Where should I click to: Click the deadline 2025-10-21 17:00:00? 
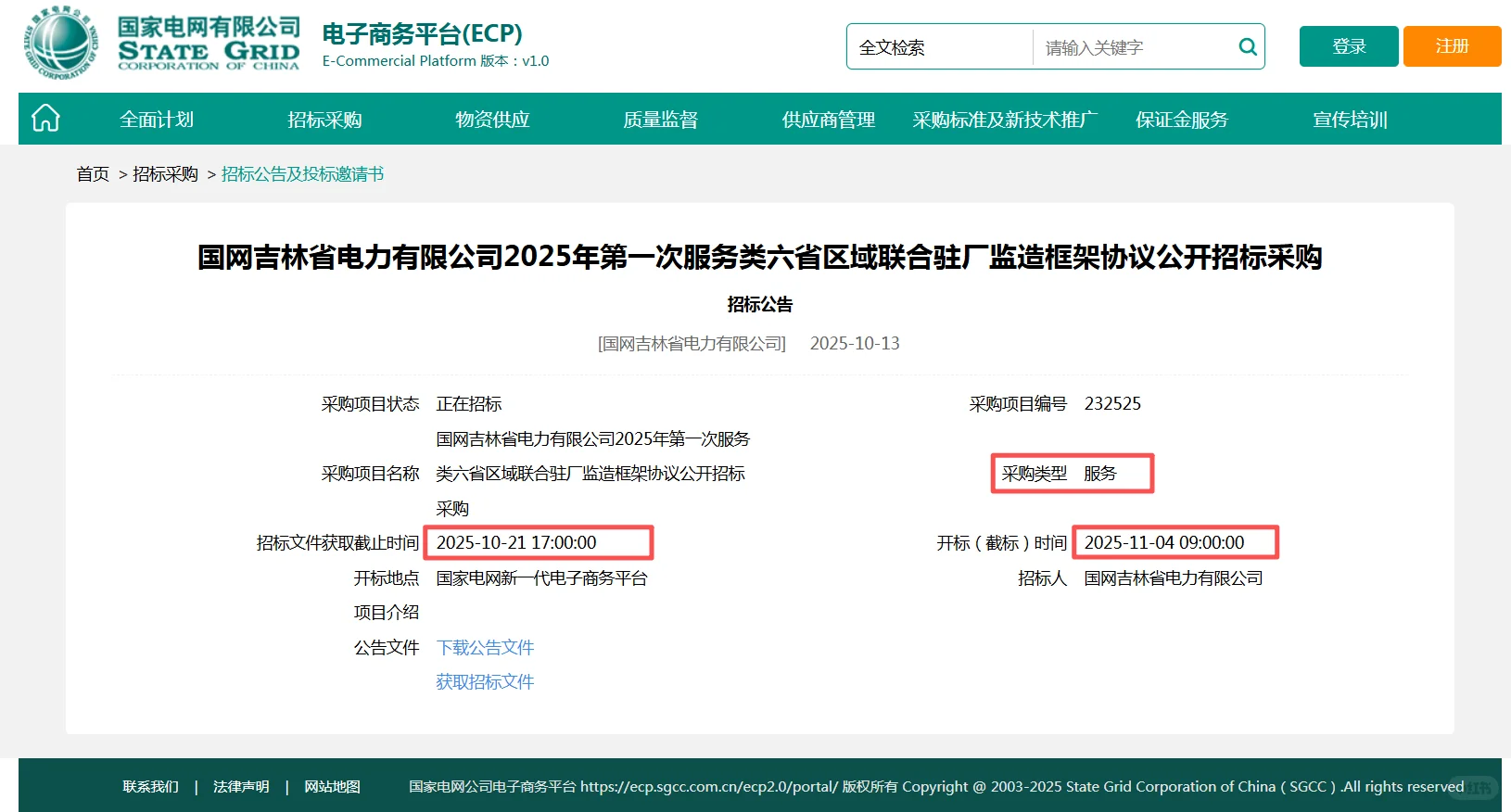coord(516,543)
